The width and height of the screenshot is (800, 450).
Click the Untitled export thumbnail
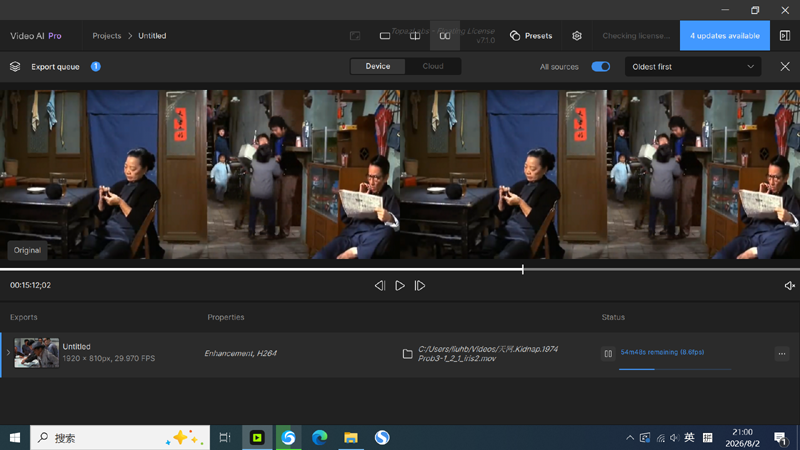(x=36, y=353)
